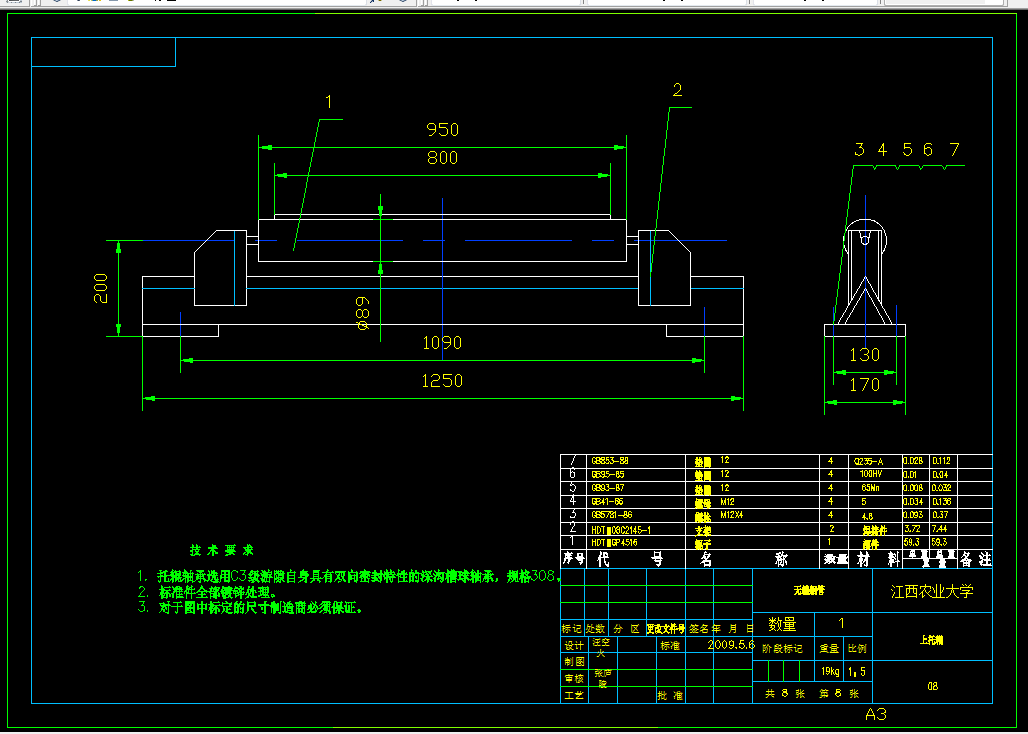The image size is (1028, 734).
Task: Select callout number 3 above the side view
Action: (860, 150)
